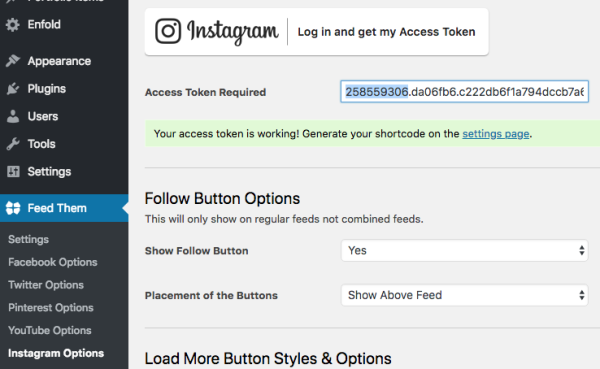The width and height of the screenshot is (600, 369).
Task: Open the Feed Them Settings submenu item
Action: (29, 240)
